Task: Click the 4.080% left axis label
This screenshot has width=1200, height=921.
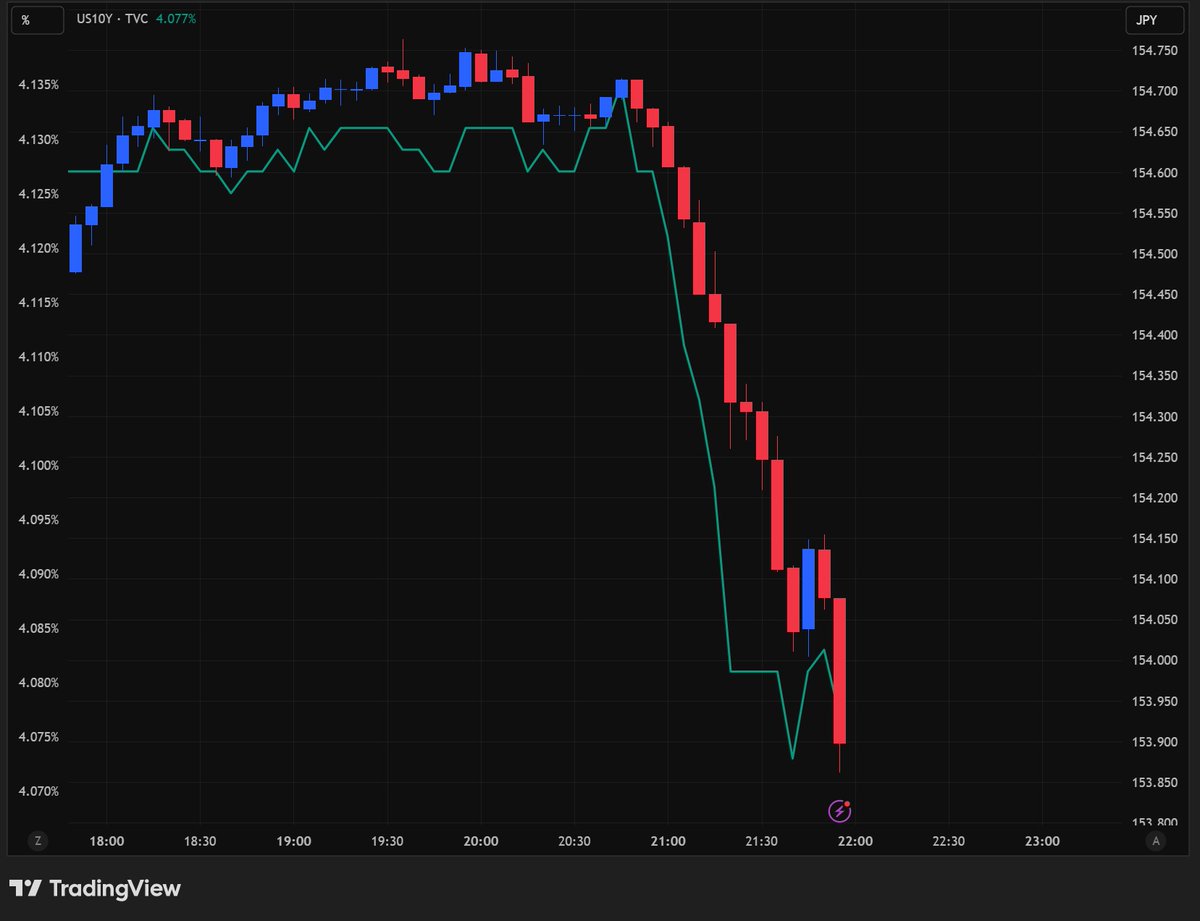Action: 38,683
